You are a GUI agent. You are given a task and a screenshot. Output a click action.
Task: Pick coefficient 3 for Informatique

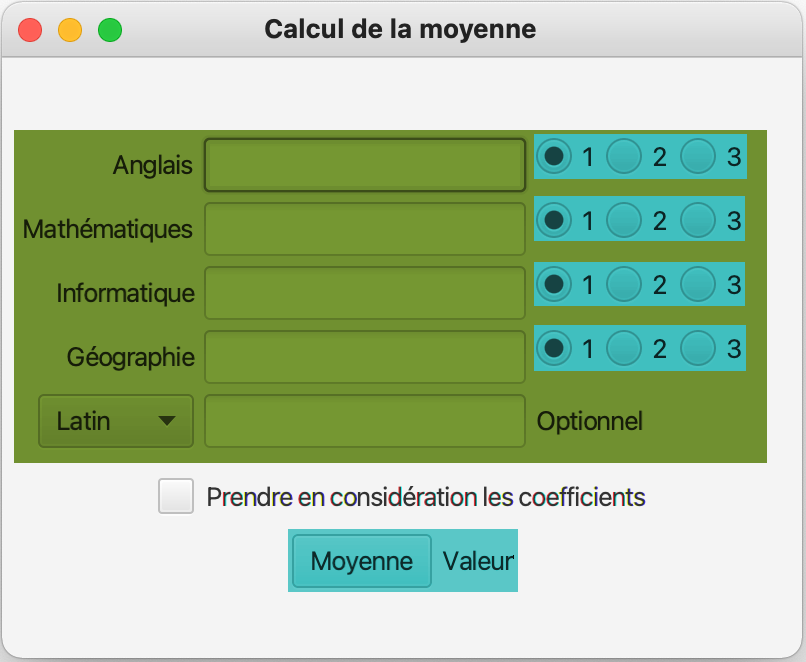point(698,284)
